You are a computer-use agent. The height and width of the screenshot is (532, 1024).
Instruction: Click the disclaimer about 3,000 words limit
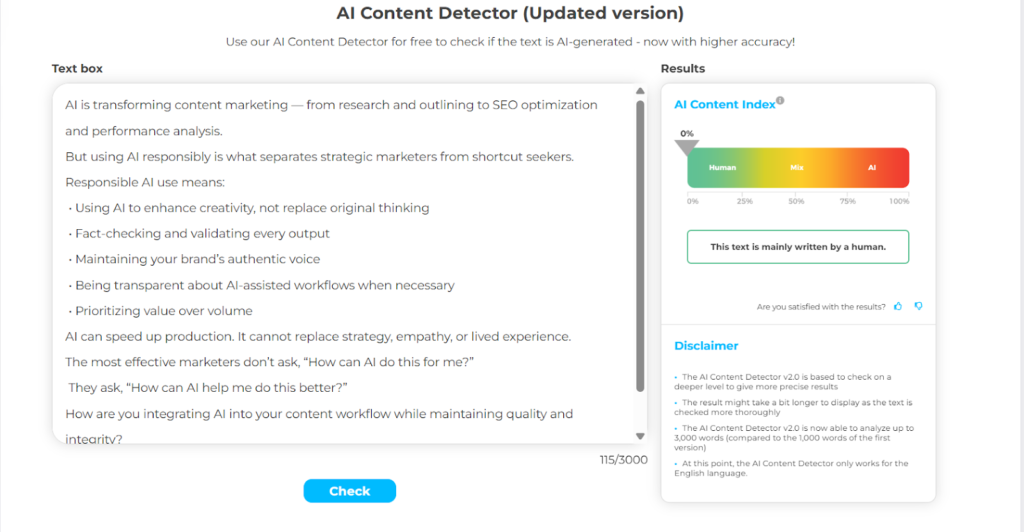[x=794, y=438]
